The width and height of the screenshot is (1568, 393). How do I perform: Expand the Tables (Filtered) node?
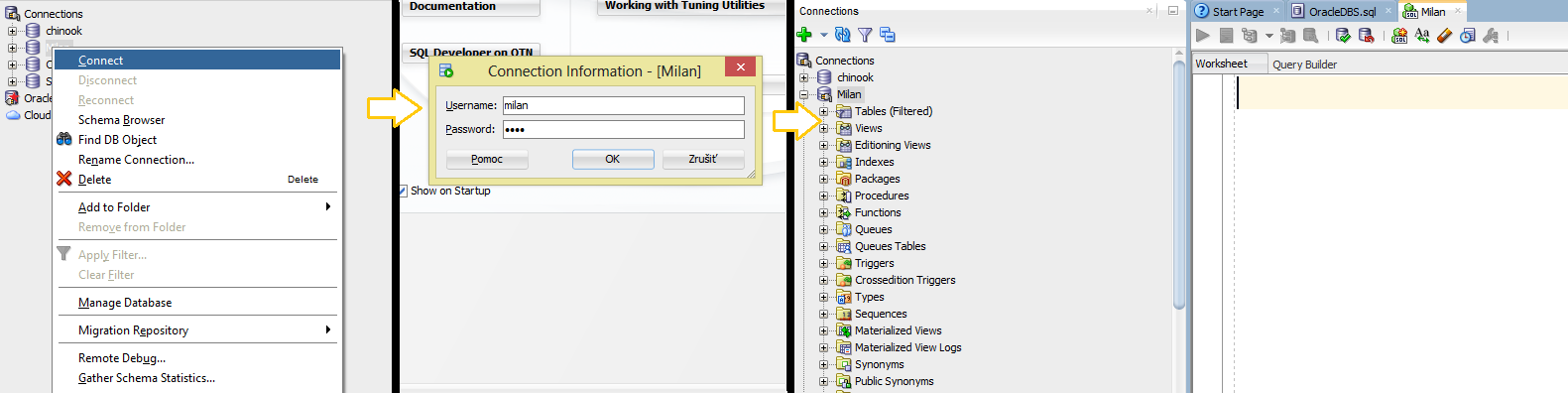pyautogui.click(x=823, y=111)
